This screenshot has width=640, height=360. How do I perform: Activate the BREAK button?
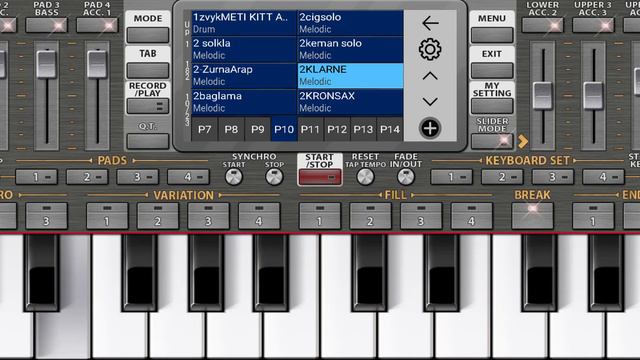point(532,216)
